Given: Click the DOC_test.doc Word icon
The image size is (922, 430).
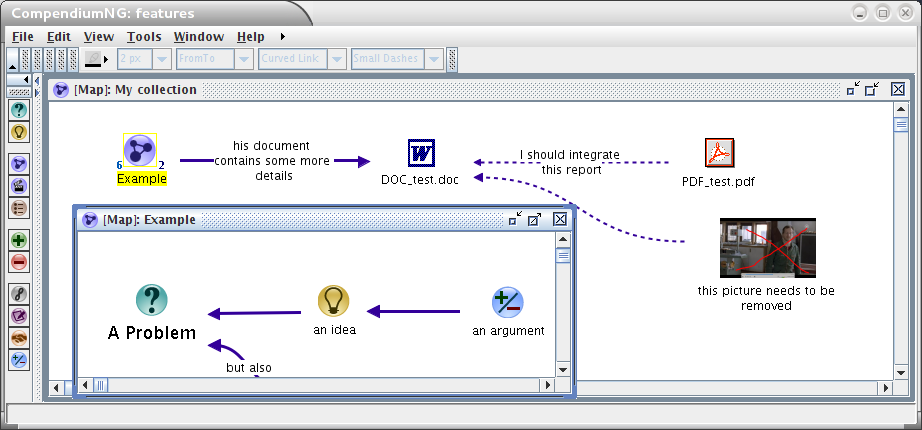Looking at the screenshot, I should [x=421, y=153].
